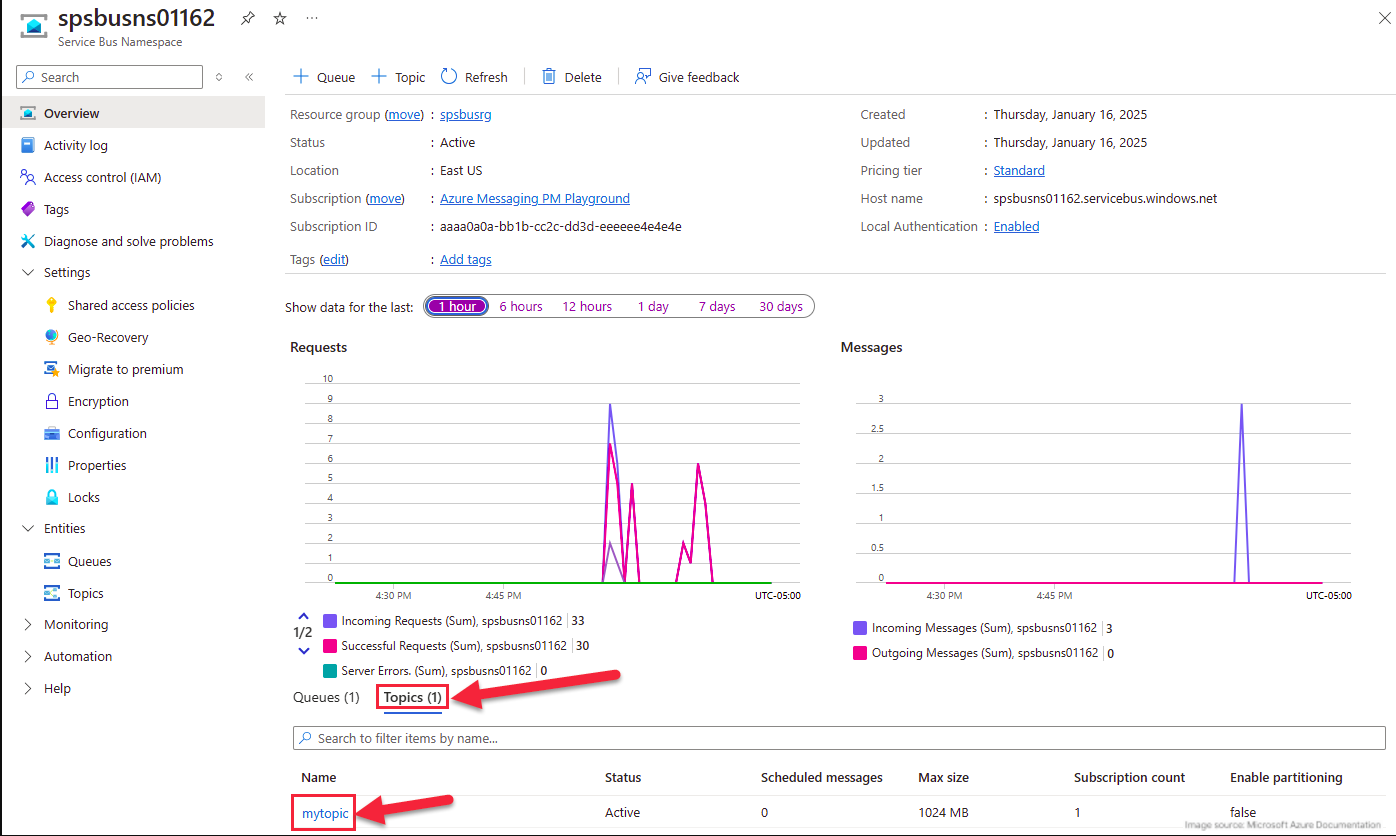Switch to the Queues (1) tab
Viewport: 1396px width, 836px height.
pos(326,697)
